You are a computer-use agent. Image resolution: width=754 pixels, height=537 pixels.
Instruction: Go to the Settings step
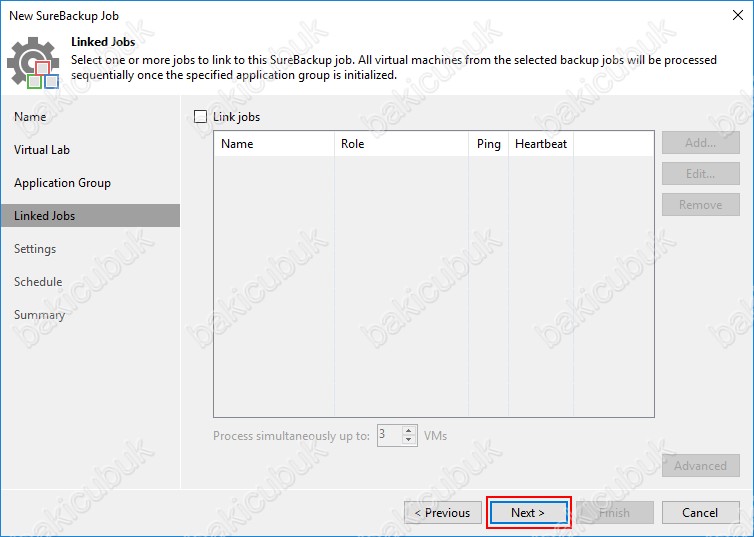pyautogui.click(x=35, y=249)
